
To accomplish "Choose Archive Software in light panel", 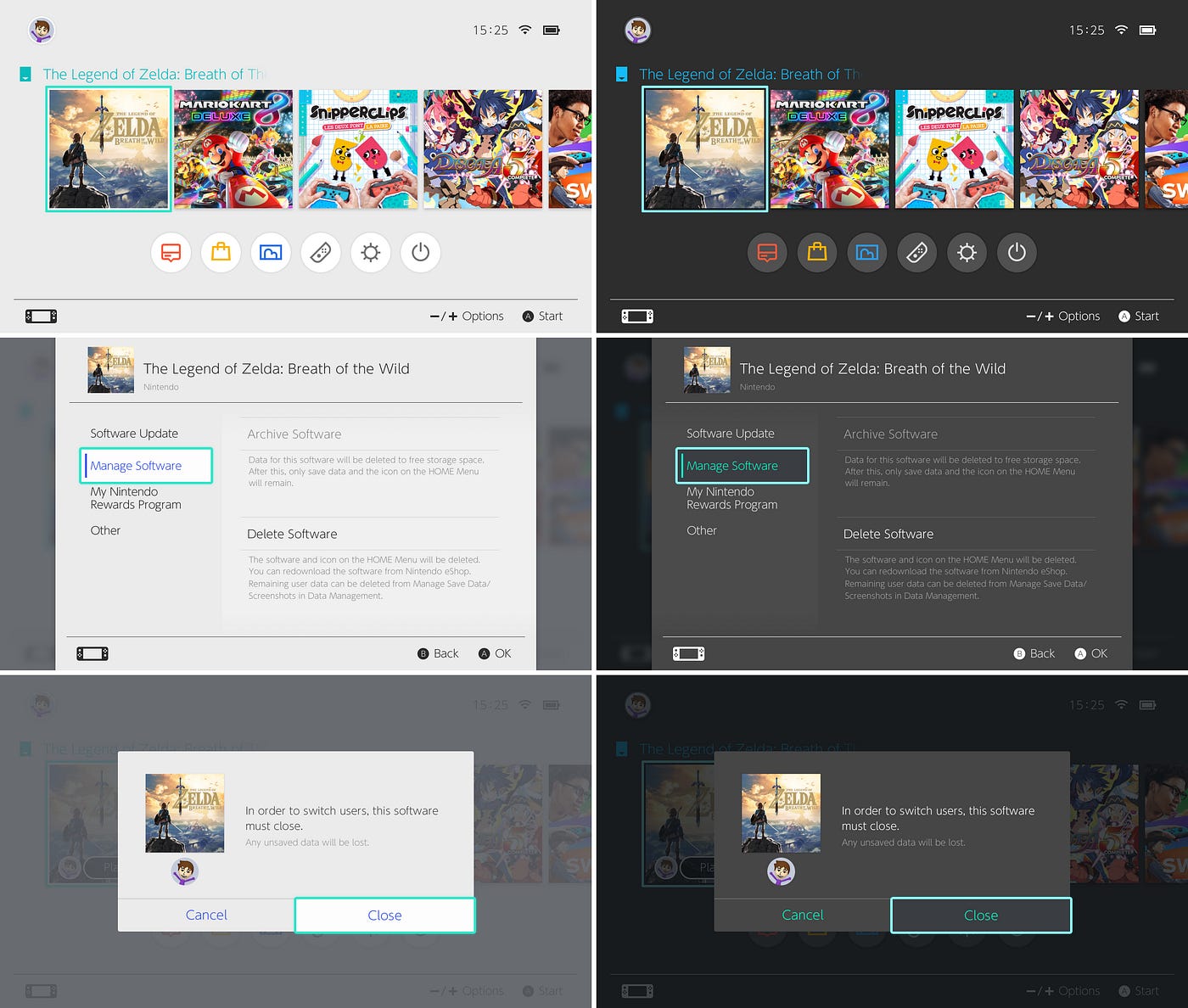I will (x=370, y=434).
